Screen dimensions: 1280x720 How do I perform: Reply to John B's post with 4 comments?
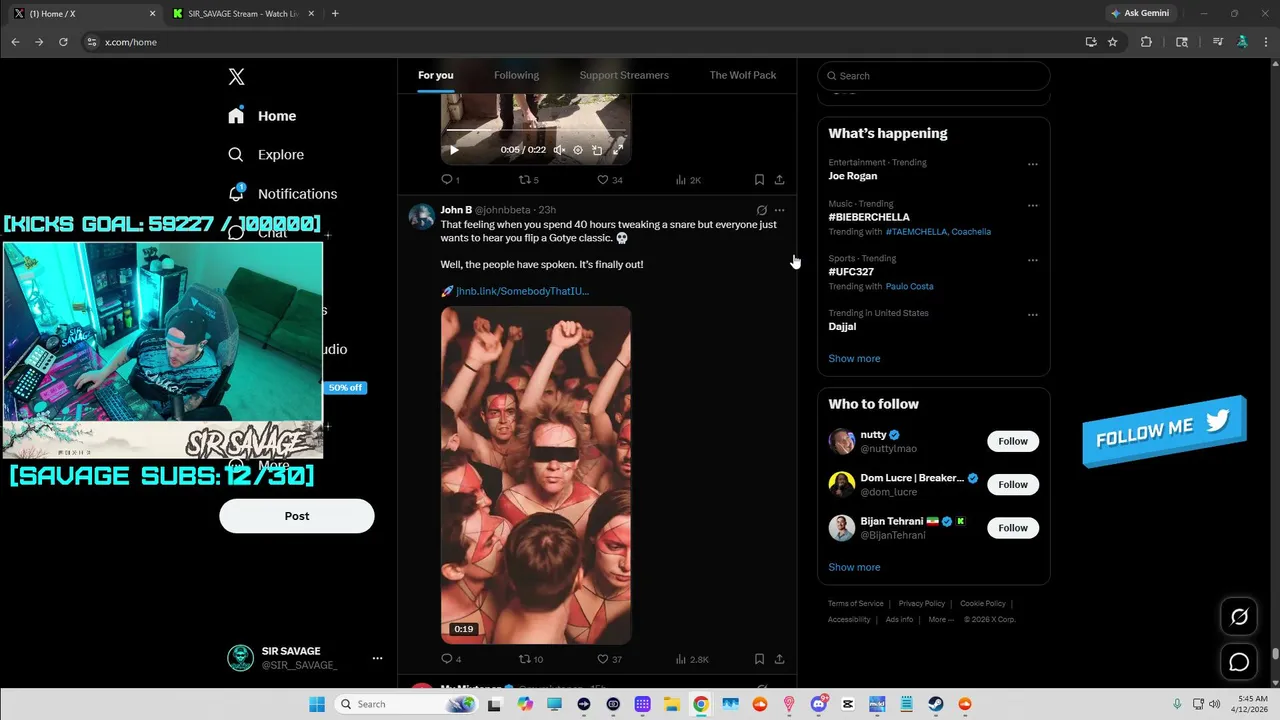451,659
